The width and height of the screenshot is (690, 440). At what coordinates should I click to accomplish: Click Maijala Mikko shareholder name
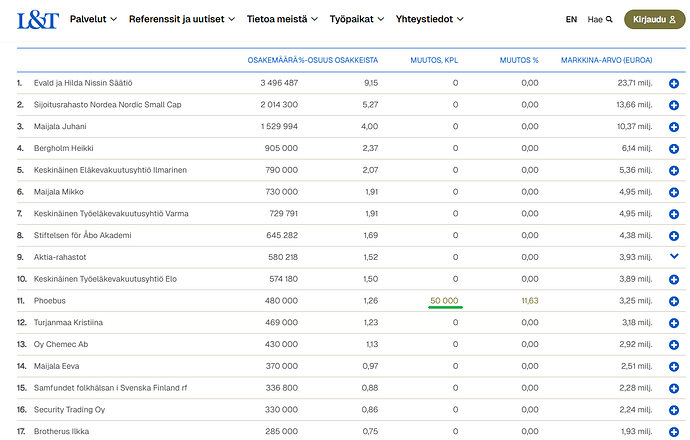[x=59, y=192]
